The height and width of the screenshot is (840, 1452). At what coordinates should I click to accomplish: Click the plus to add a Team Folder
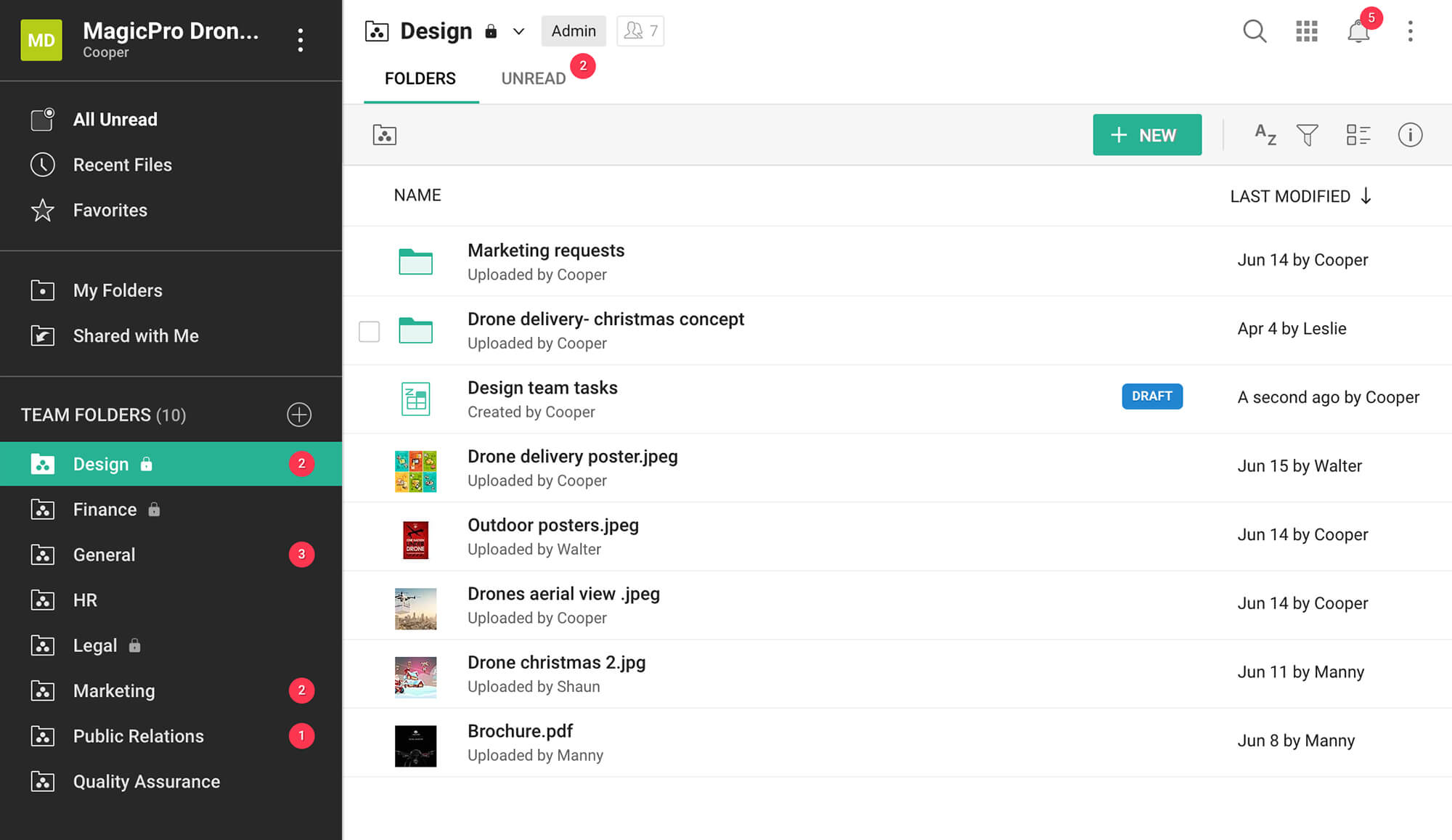click(x=299, y=415)
